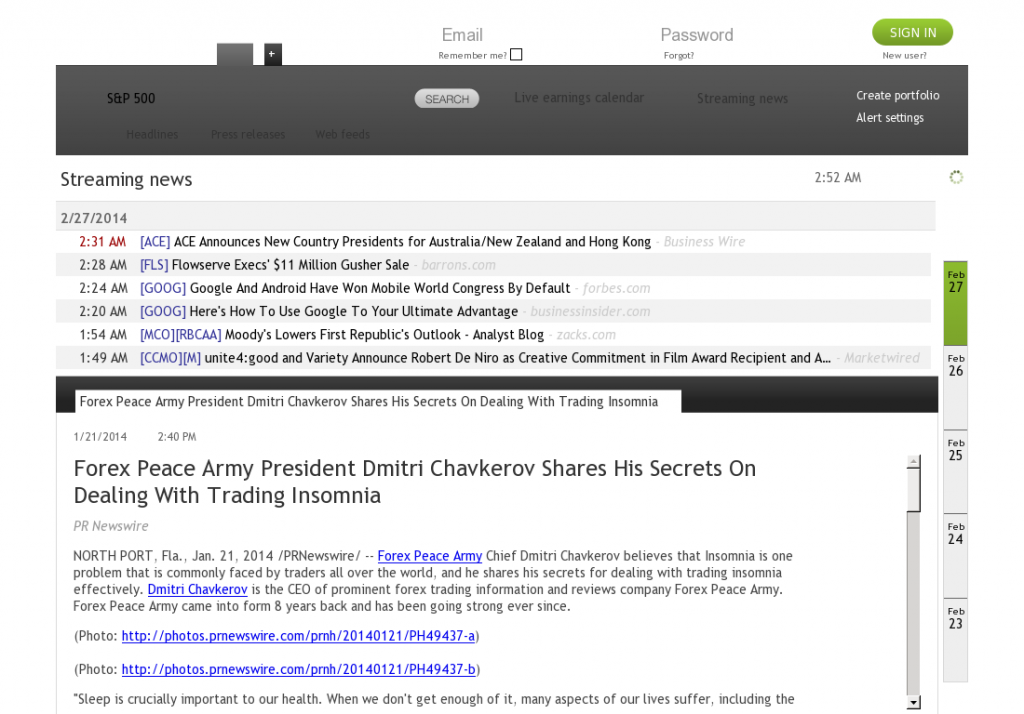The width and height of the screenshot is (1024, 714).
Task: Click the SEARCH button
Action: tap(447, 99)
